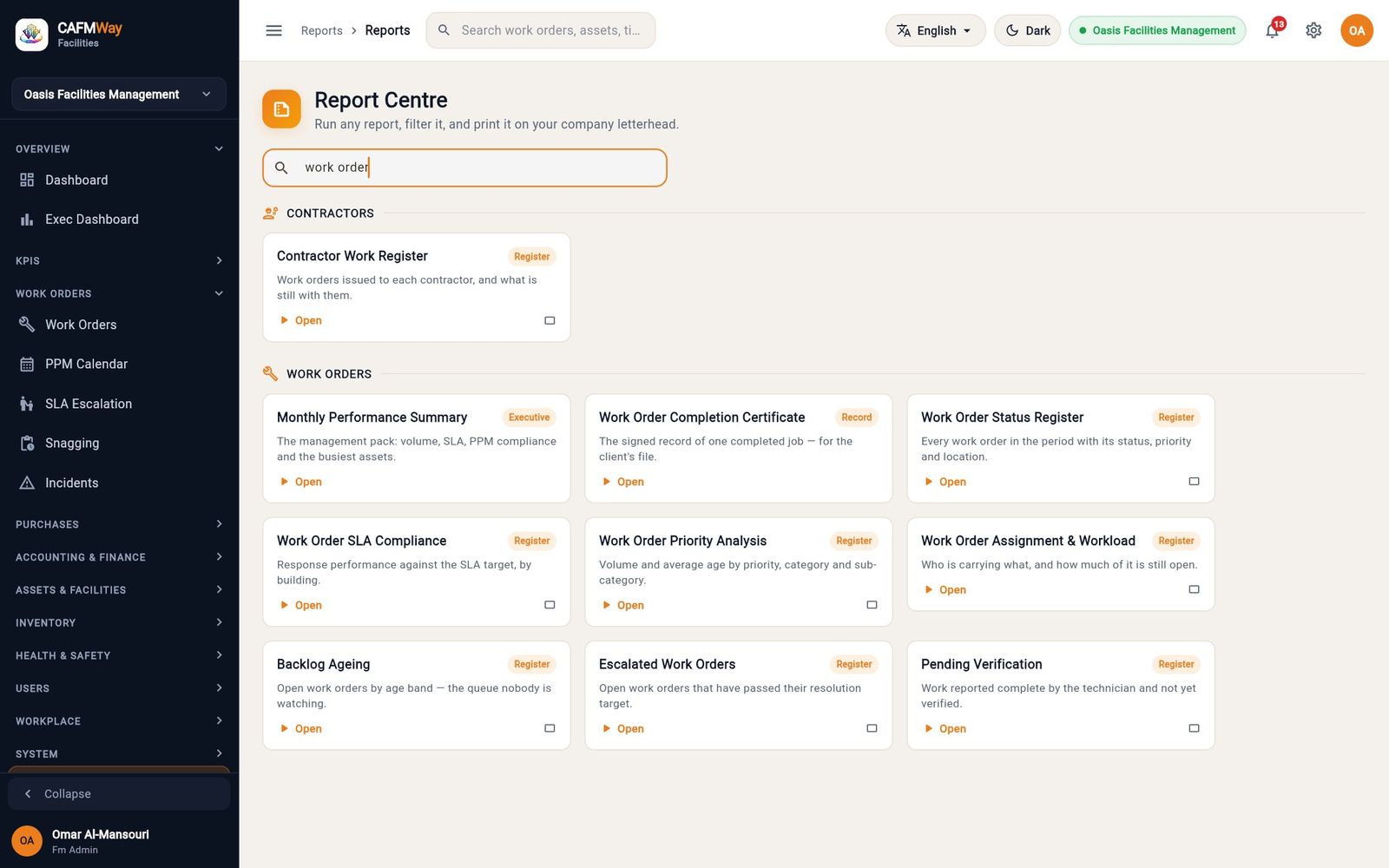1389x868 pixels.
Task: Open settings gear icon
Action: (x=1313, y=30)
